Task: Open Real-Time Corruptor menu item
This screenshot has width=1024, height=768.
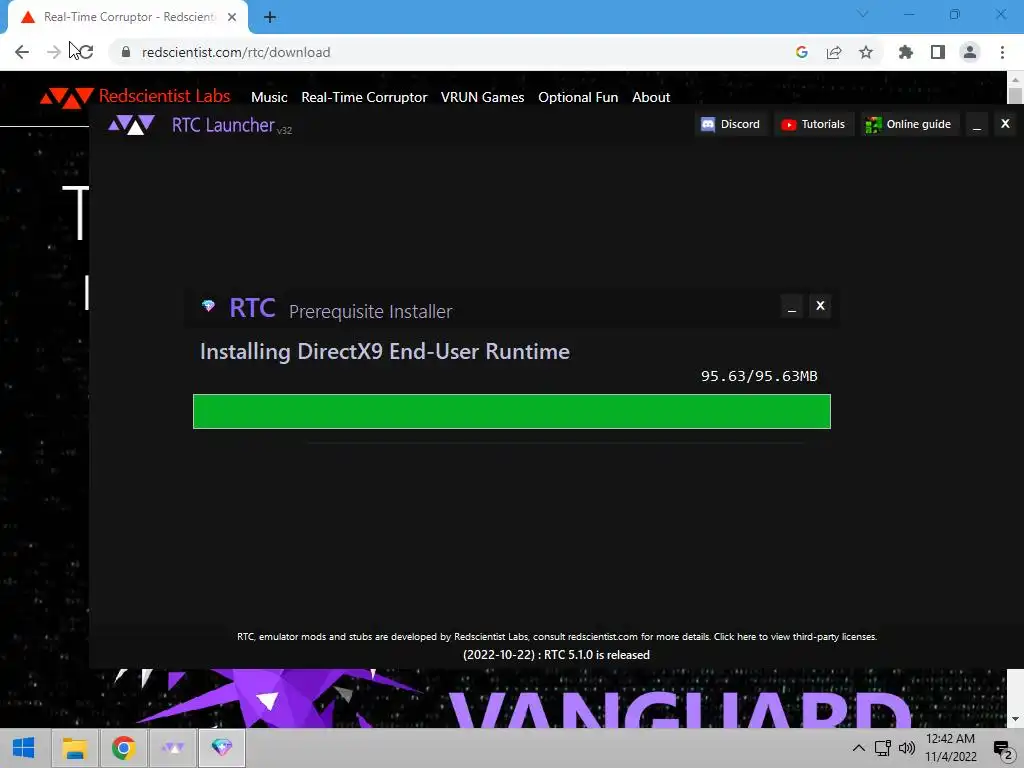Action: tap(364, 97)
